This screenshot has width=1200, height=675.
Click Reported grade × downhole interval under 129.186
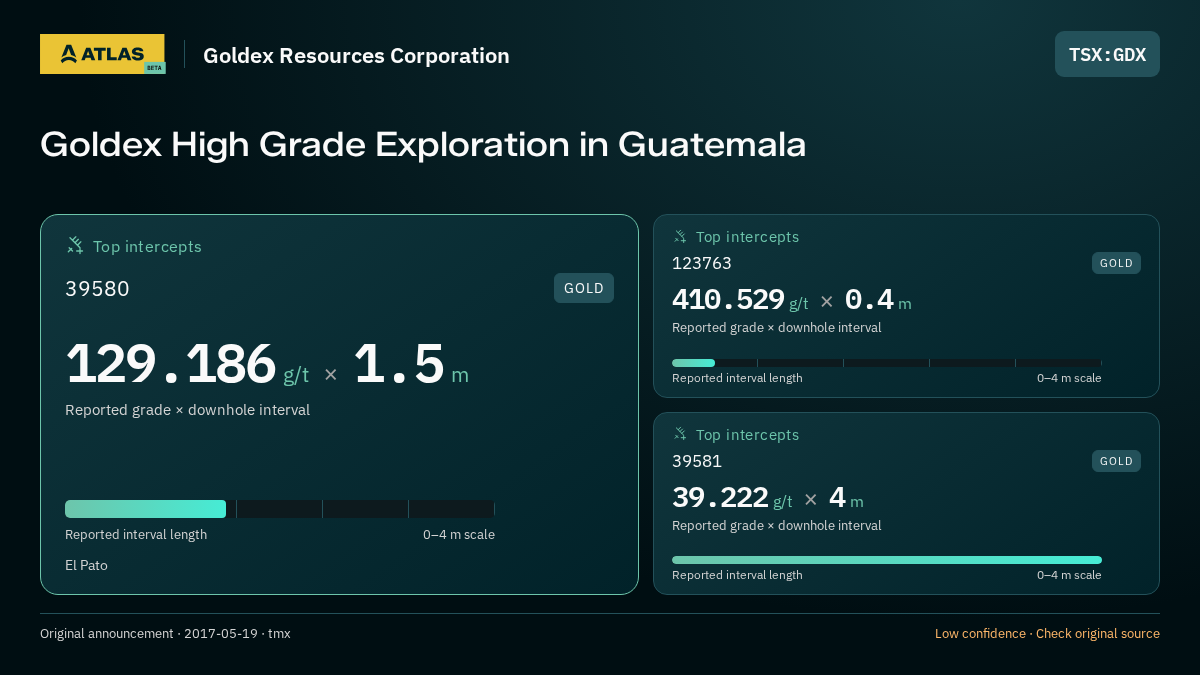tap(187, 410)
